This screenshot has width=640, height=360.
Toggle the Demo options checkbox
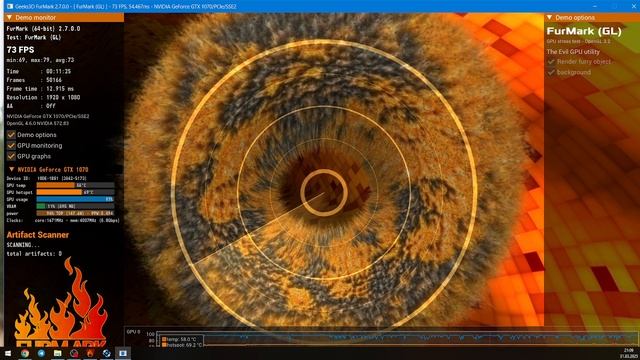[11, 135]
